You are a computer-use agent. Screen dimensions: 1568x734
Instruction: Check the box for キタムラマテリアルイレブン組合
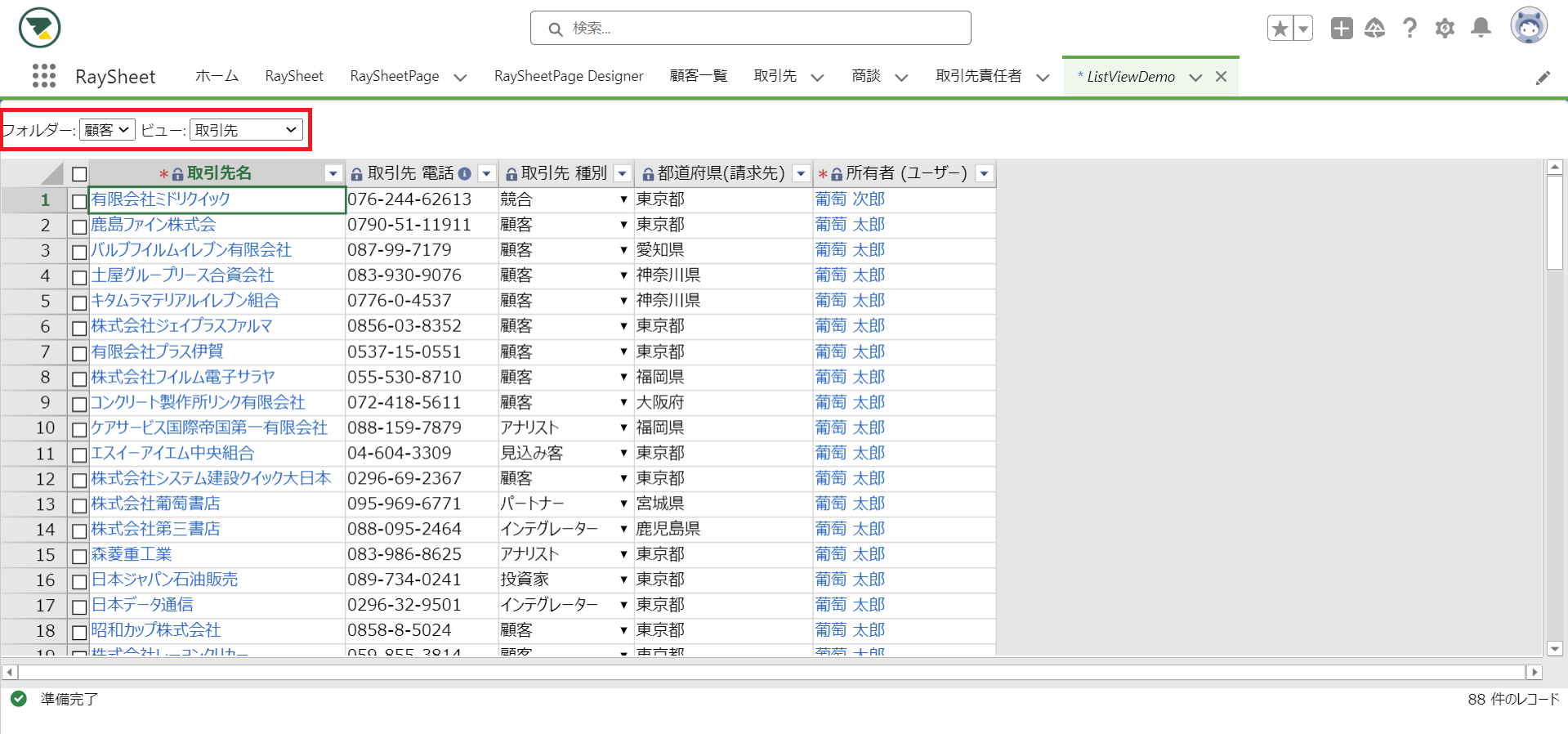(x=79, y=302)
